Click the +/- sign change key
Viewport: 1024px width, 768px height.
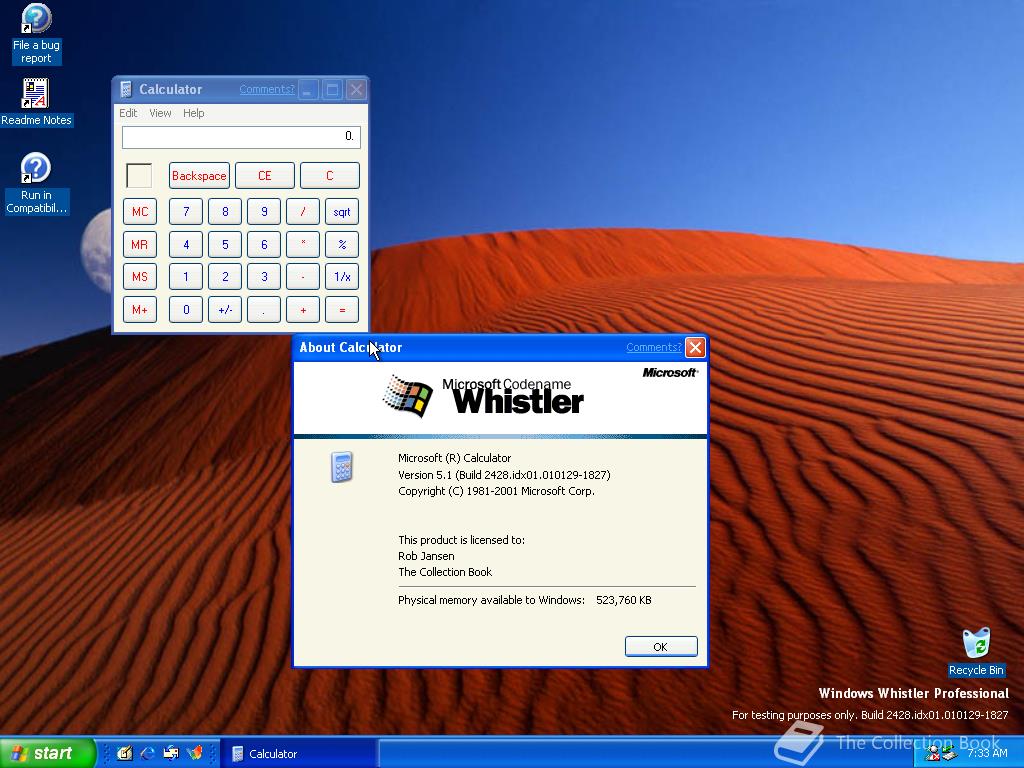(225, 310)
